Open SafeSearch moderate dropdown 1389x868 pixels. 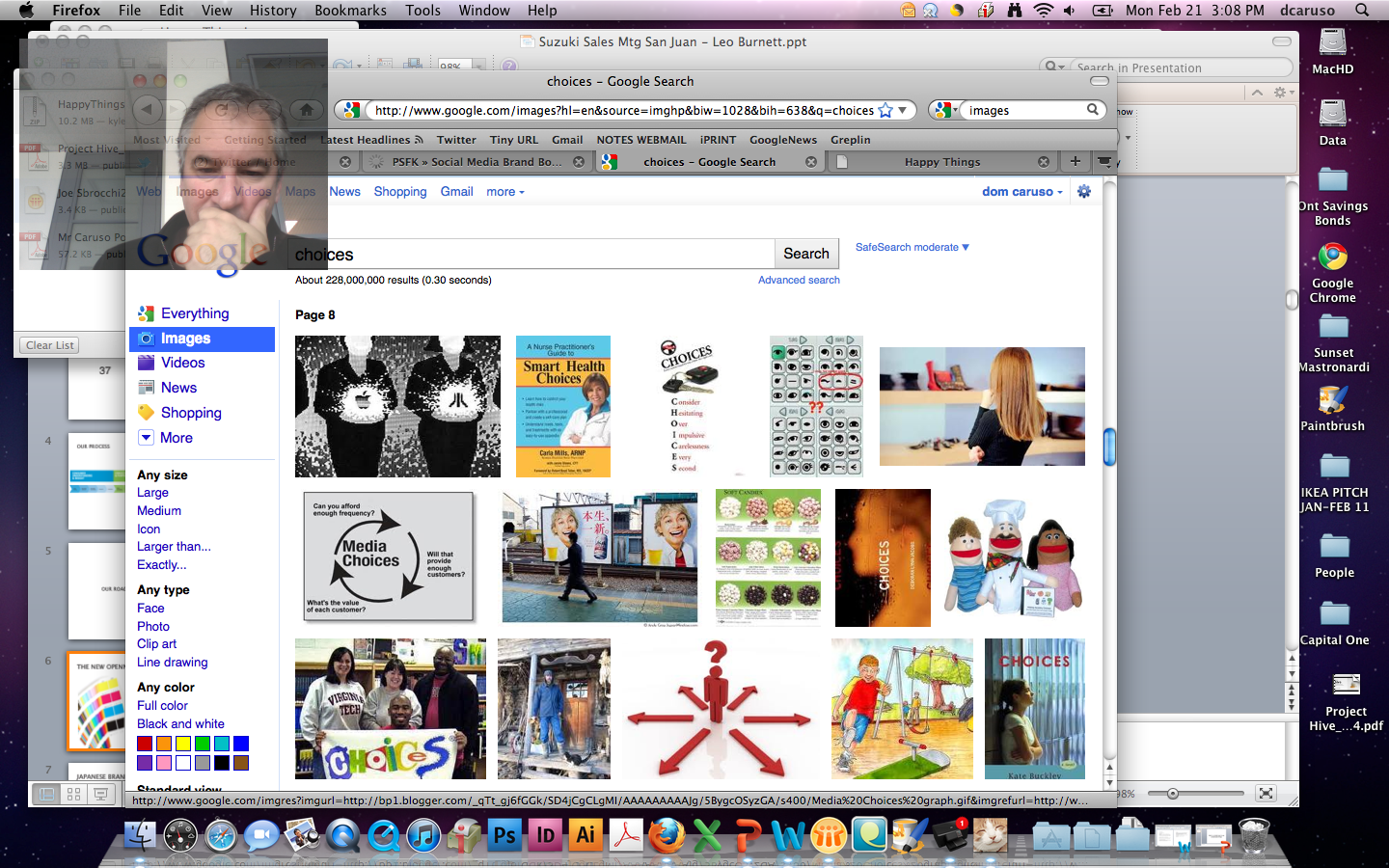[x=912, y=247]
